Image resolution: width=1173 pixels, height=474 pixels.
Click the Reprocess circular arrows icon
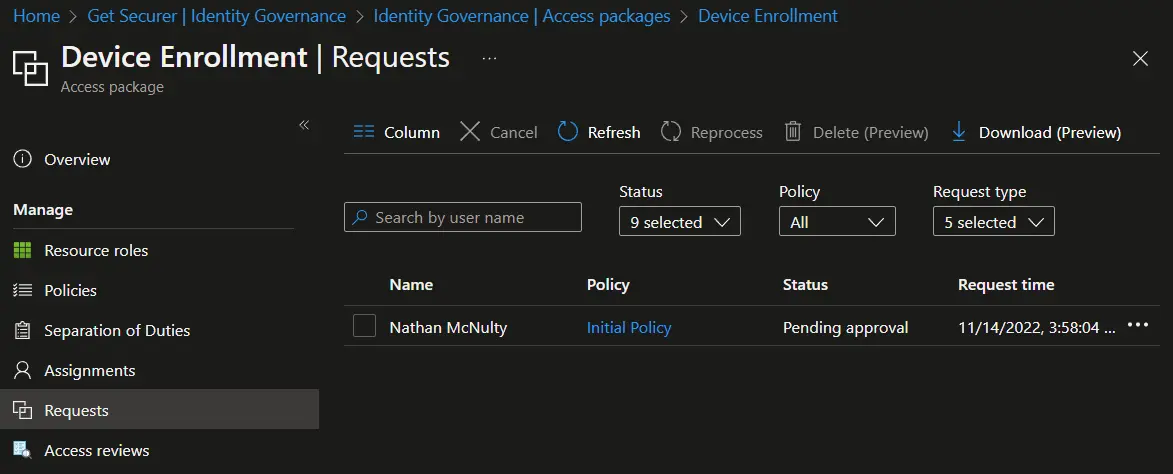click(x=671, y=132)
